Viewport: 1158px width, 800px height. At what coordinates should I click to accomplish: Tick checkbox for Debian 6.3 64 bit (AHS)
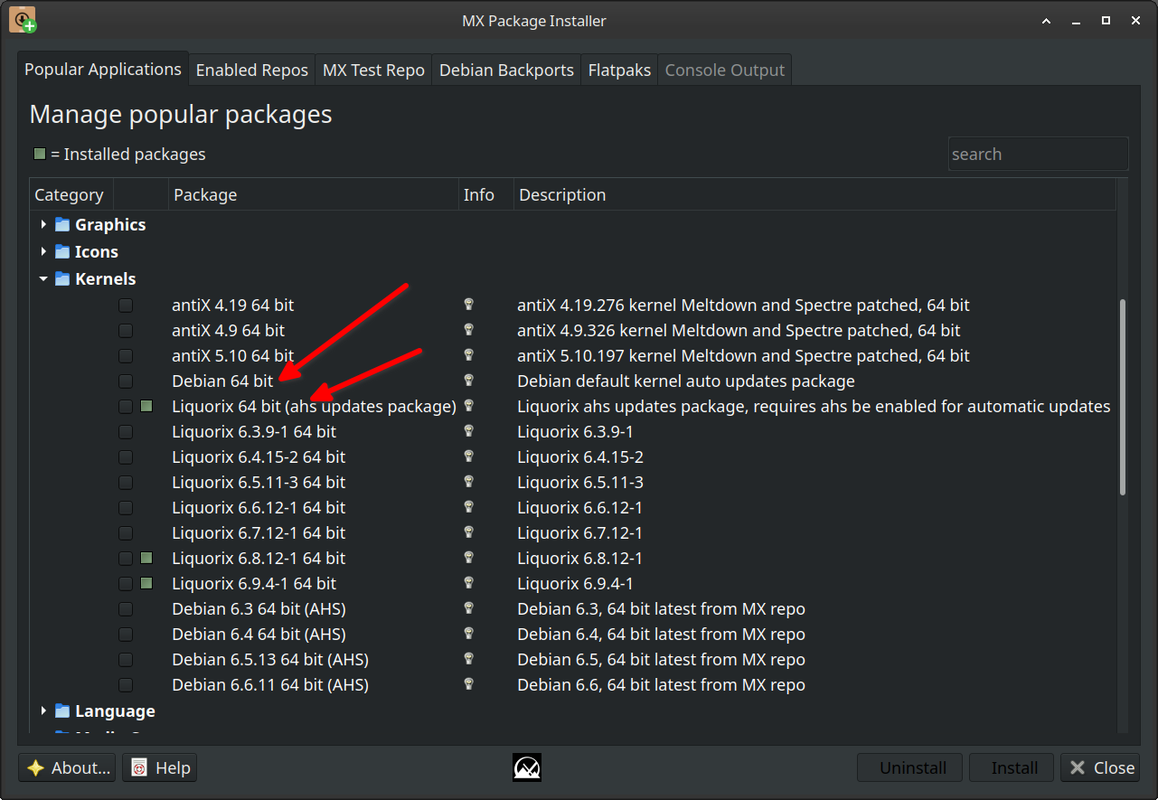[126, 609]
